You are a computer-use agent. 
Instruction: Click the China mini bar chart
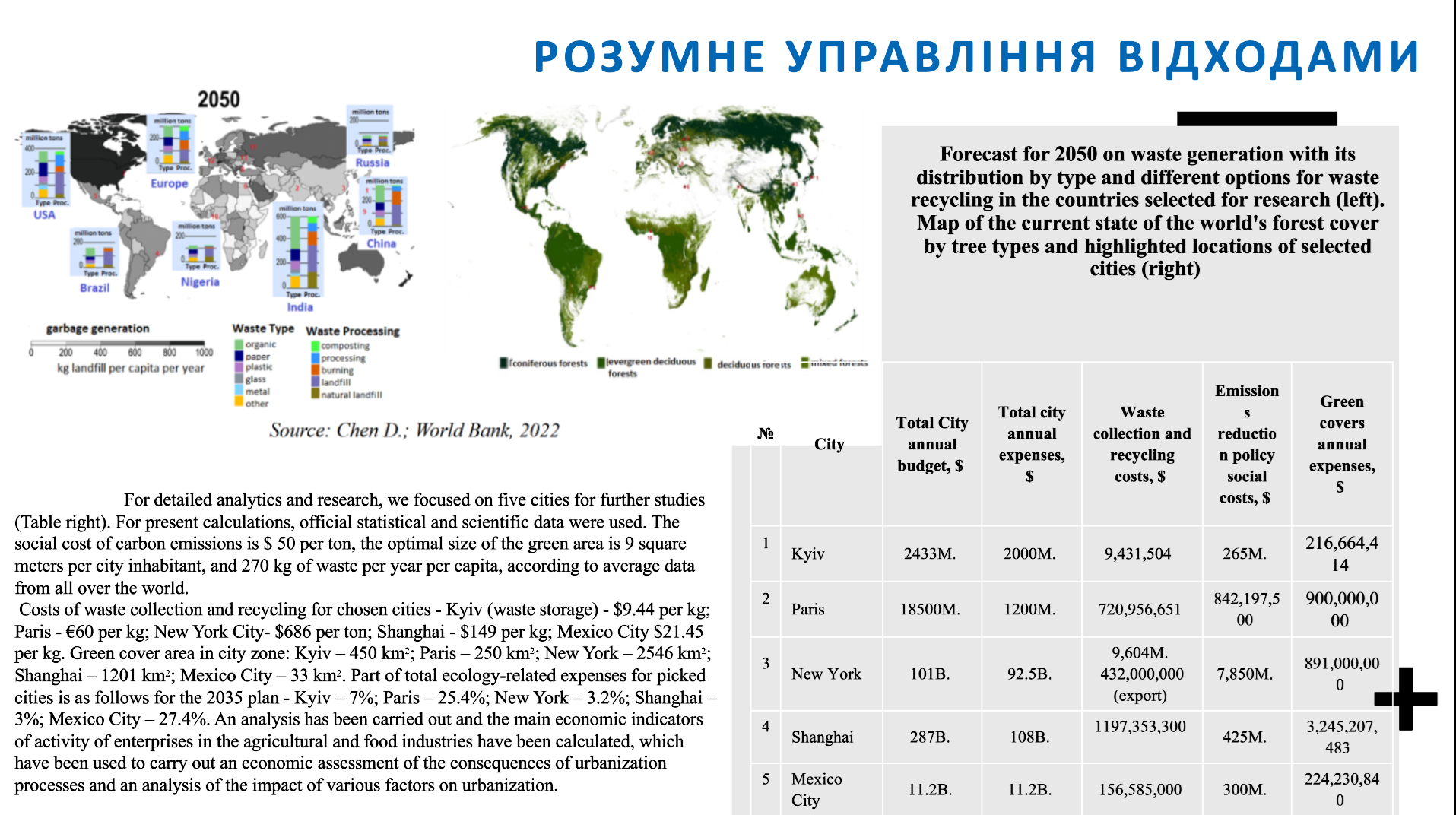pyautogui.click(x=384, y=207)
